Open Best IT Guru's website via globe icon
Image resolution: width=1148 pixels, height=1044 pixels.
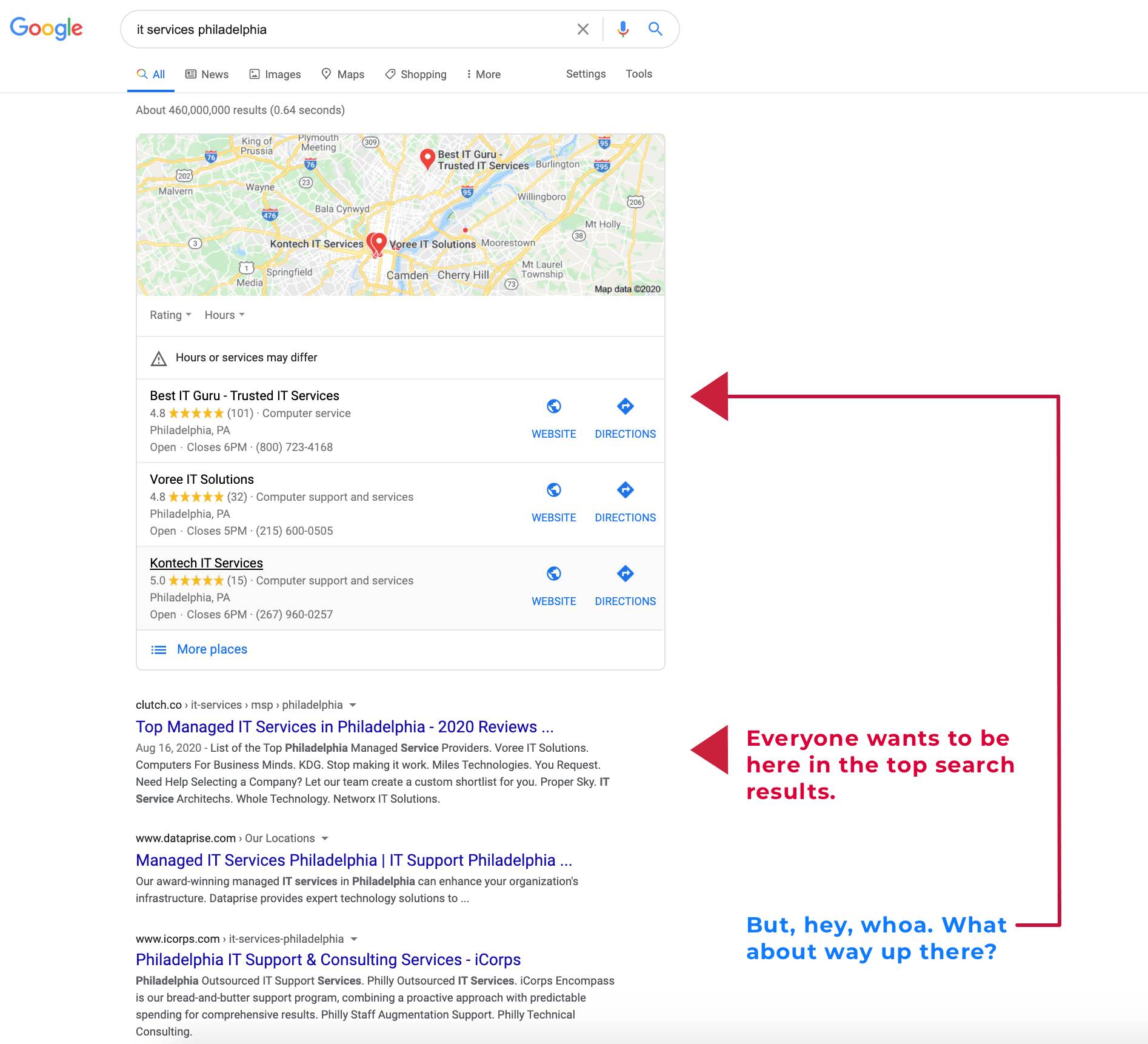coord(553,406)
